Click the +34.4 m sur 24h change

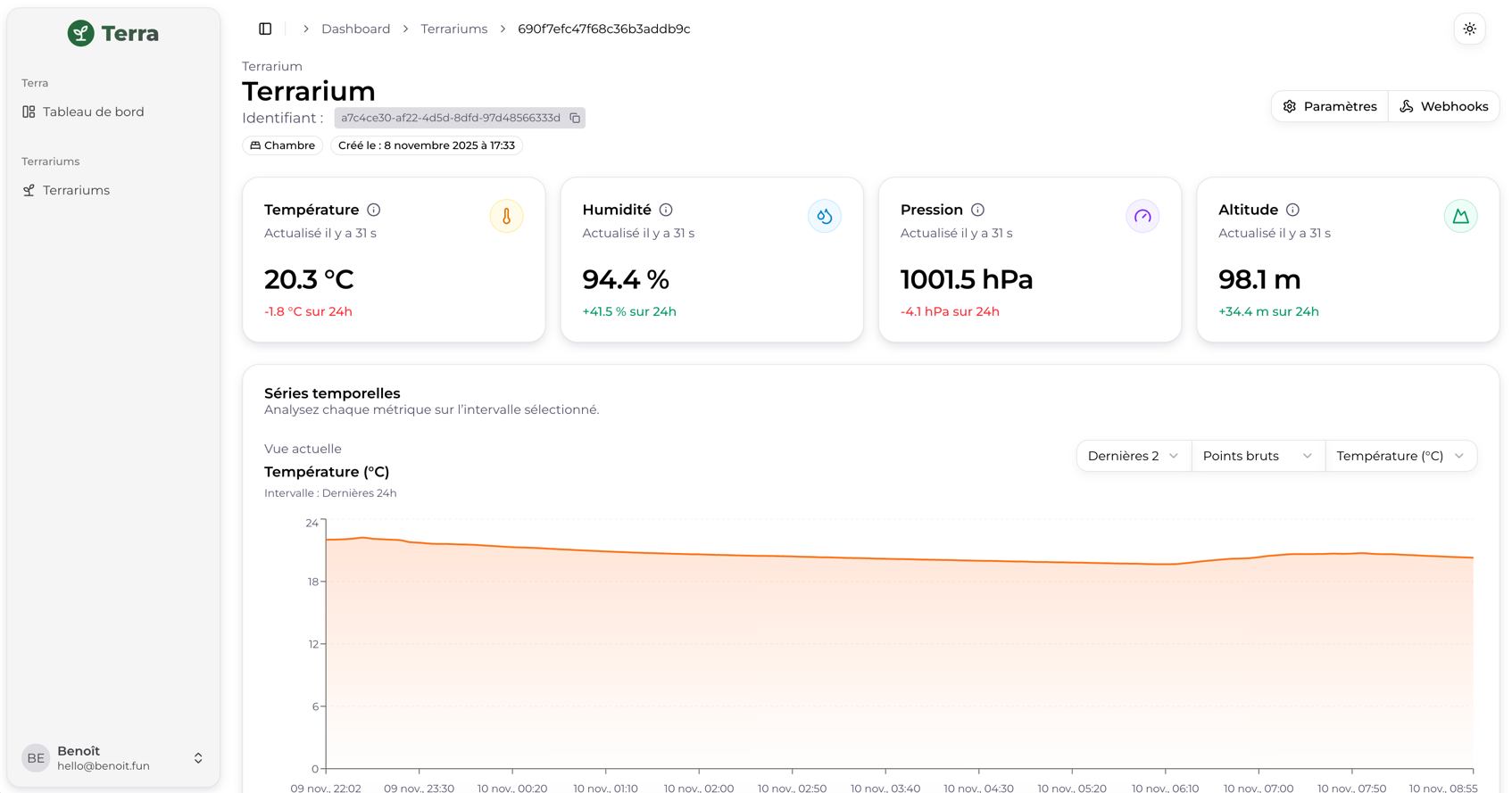[1268, 311]
